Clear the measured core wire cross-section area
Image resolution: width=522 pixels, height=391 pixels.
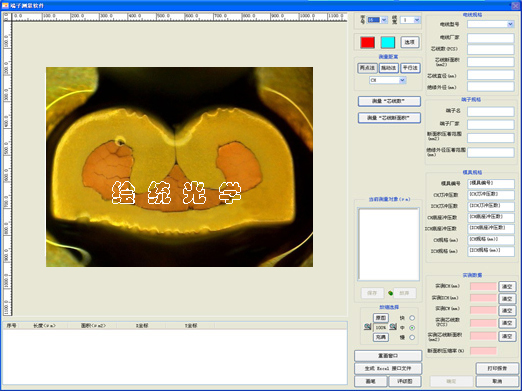click(507, 336)
